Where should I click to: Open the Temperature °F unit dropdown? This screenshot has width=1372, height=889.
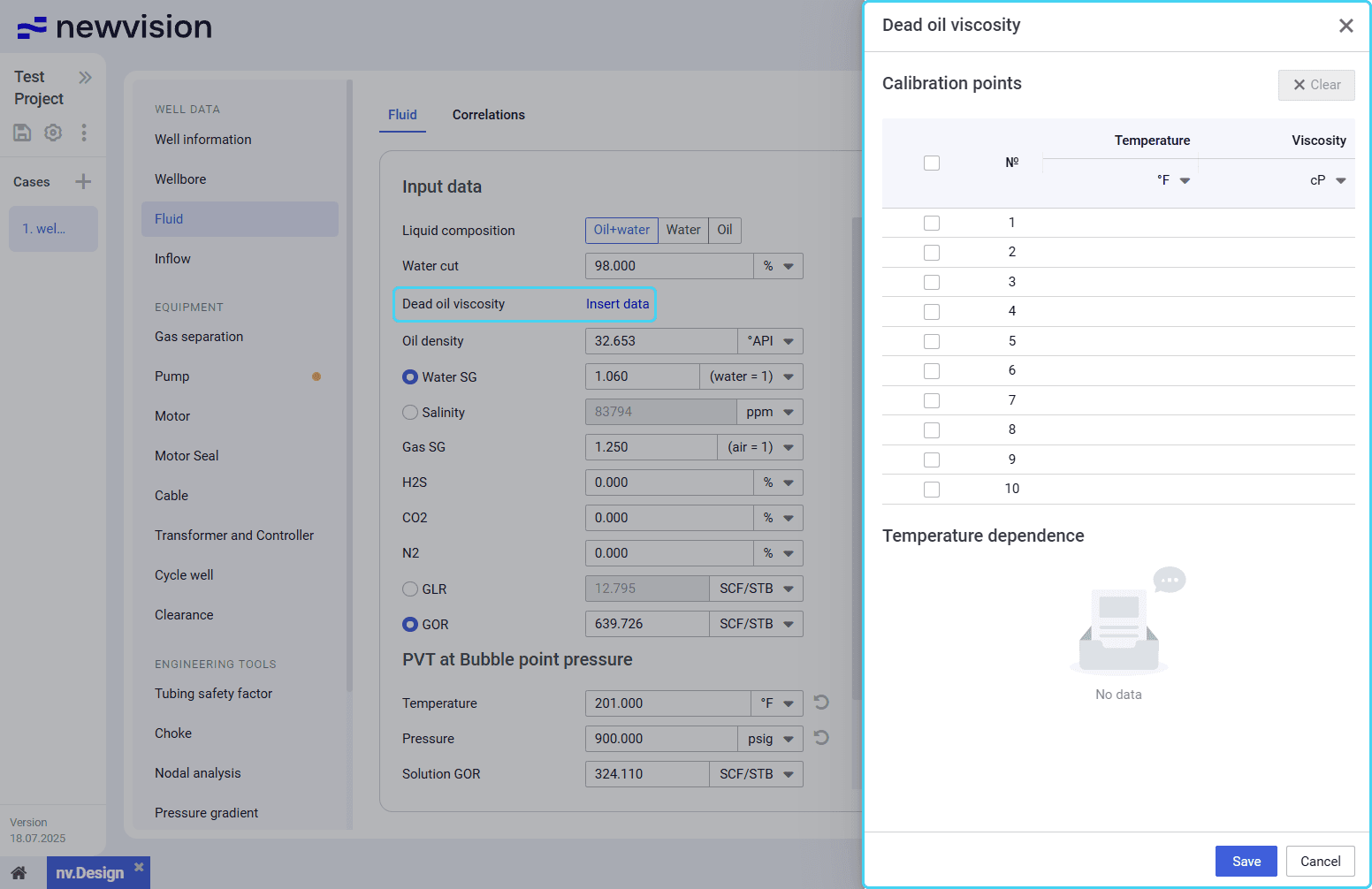1174,180
